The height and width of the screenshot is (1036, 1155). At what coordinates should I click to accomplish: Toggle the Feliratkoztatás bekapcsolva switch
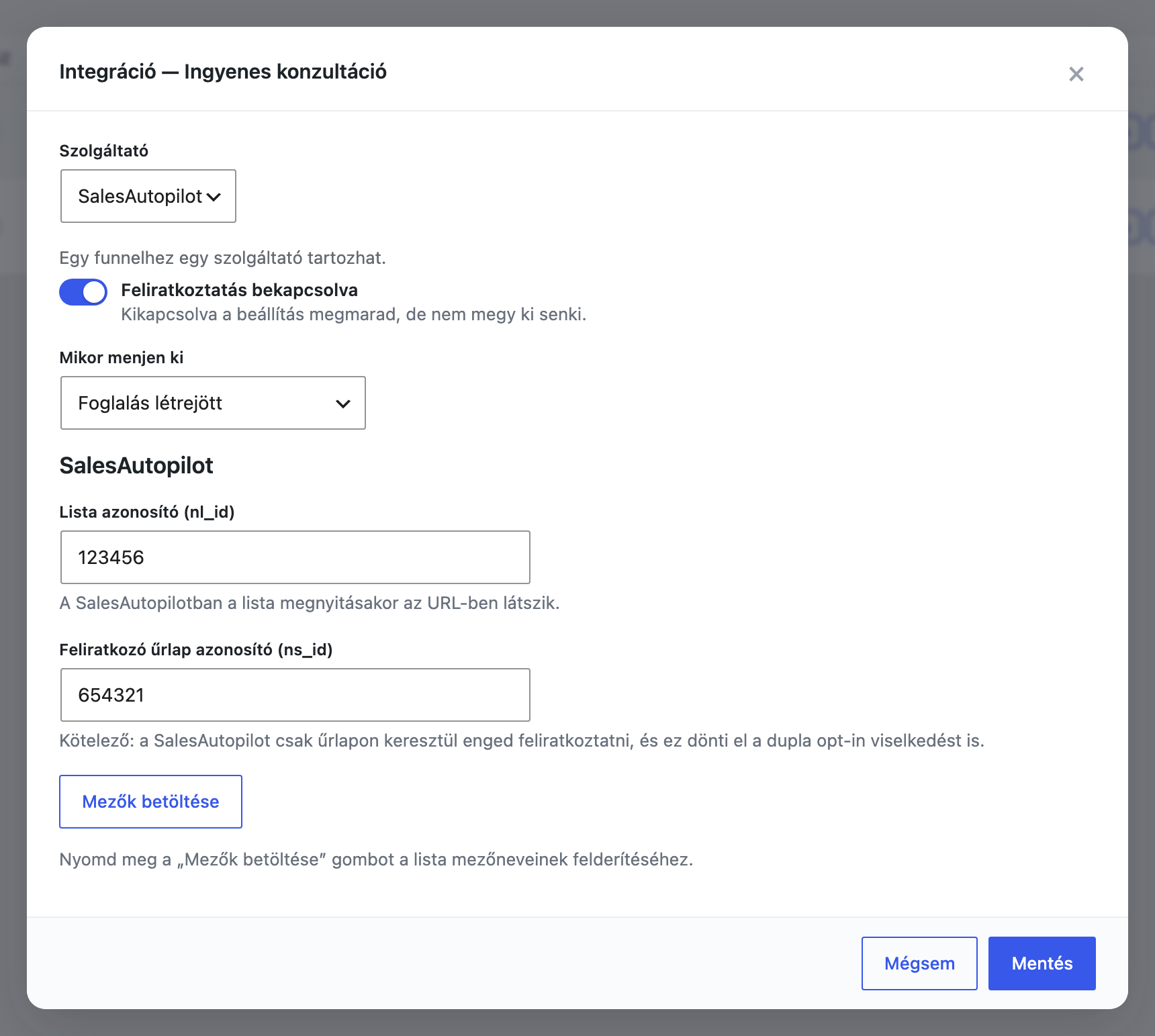(83, 292)
